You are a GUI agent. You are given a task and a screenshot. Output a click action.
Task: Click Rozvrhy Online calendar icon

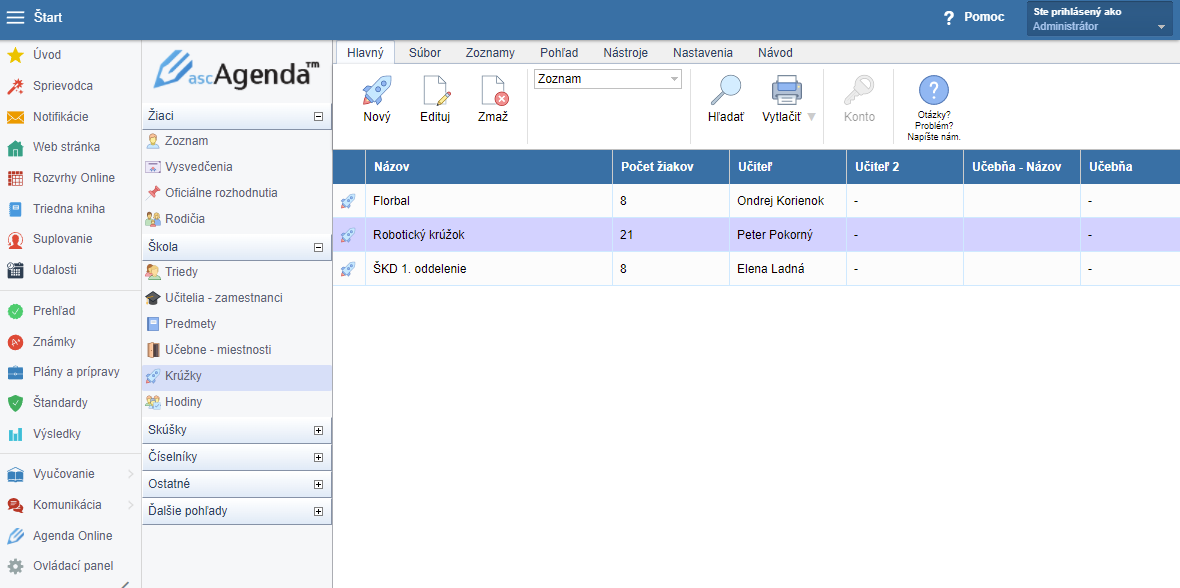15,178
